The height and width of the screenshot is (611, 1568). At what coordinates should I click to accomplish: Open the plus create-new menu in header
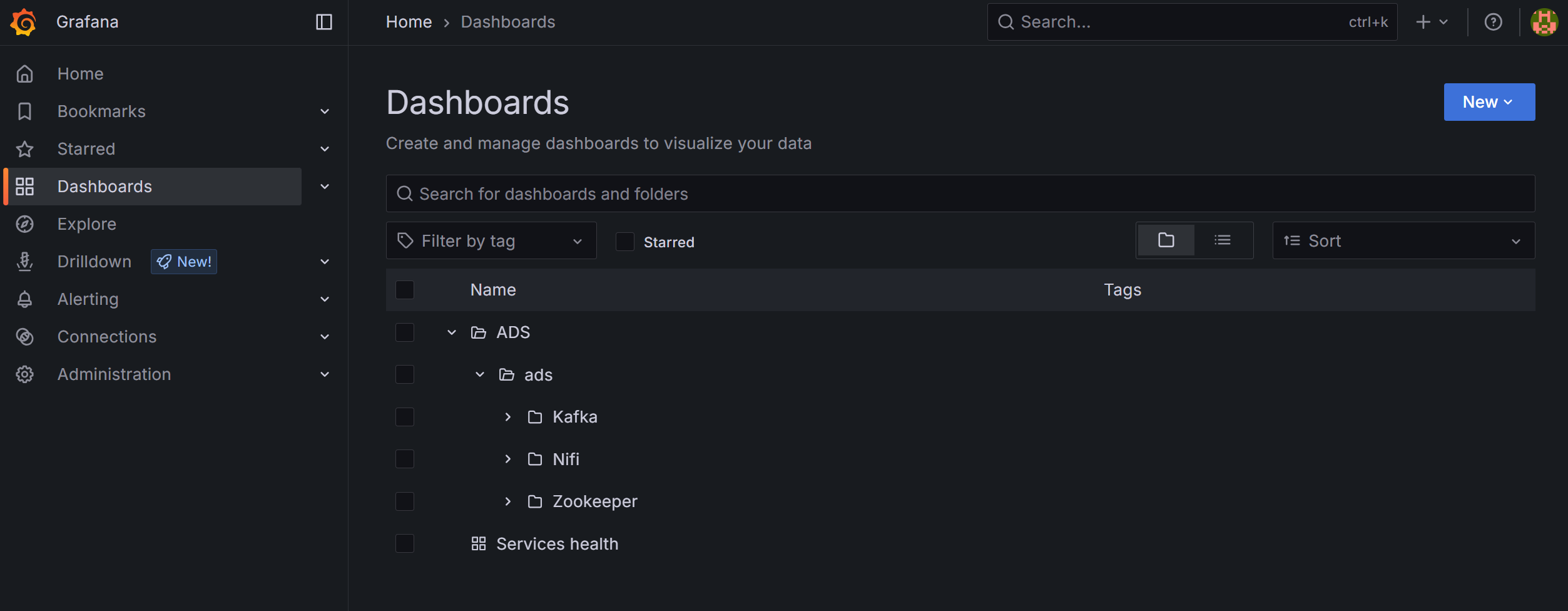click(1432, 22)
